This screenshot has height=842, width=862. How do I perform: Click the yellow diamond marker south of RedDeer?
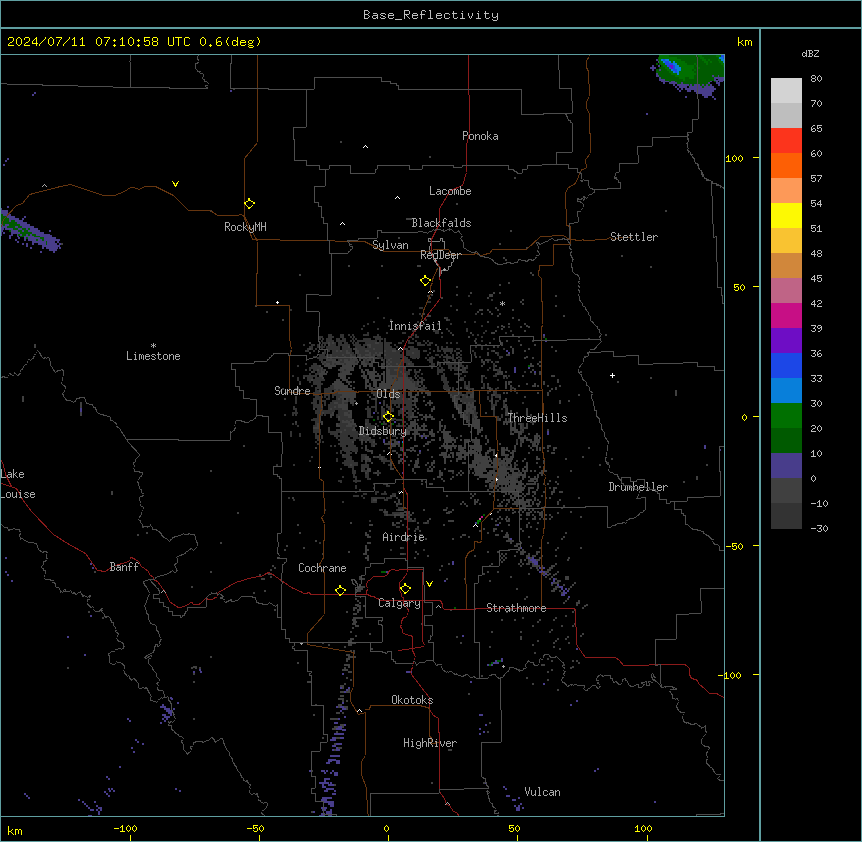[x=425, y=281]
